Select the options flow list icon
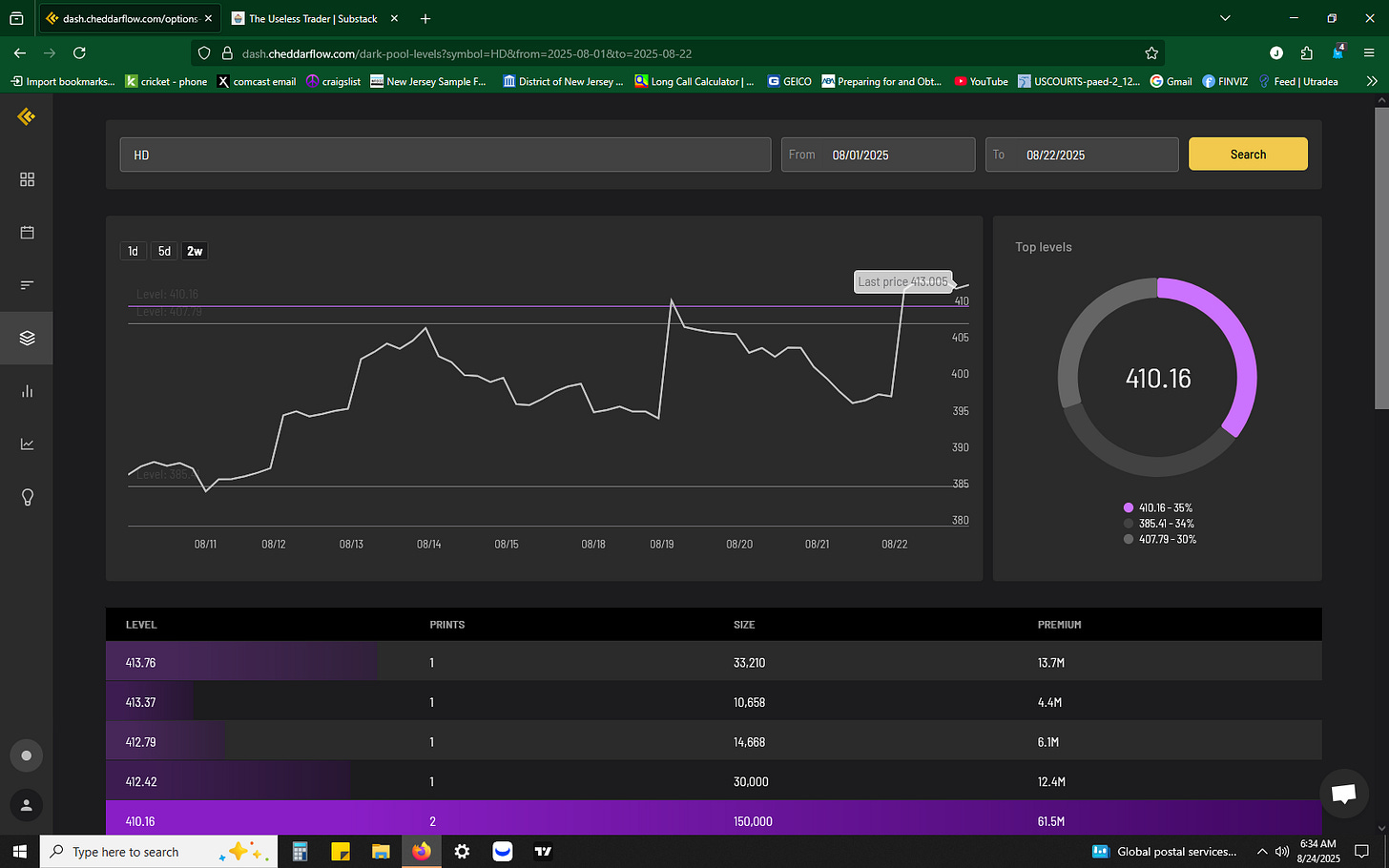Viewport: 1389px width, 868px height. pyautogui.click(x=27, y=284)
